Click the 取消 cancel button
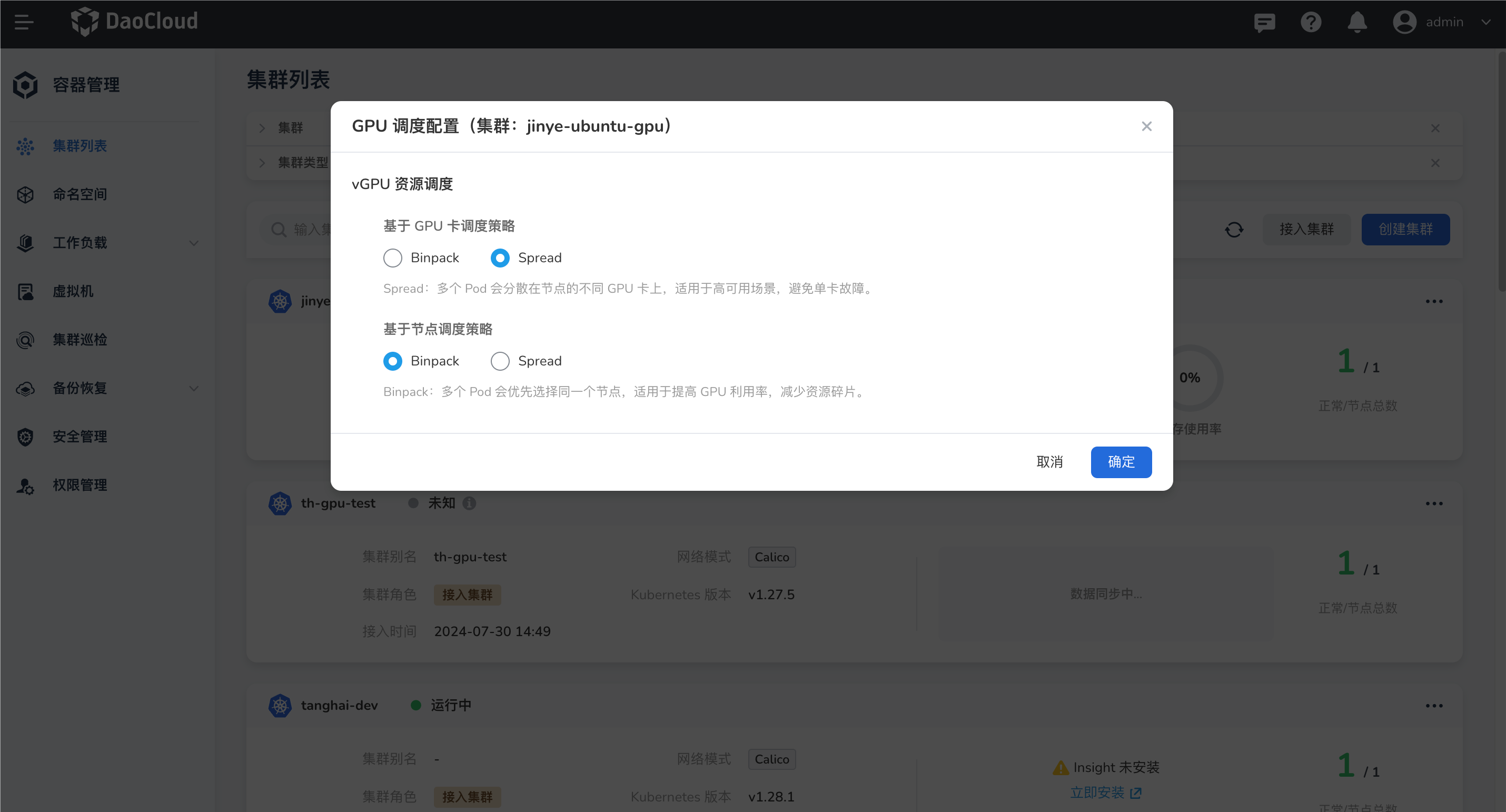Screen dimensions: 1506x812 pos(1049,462)
